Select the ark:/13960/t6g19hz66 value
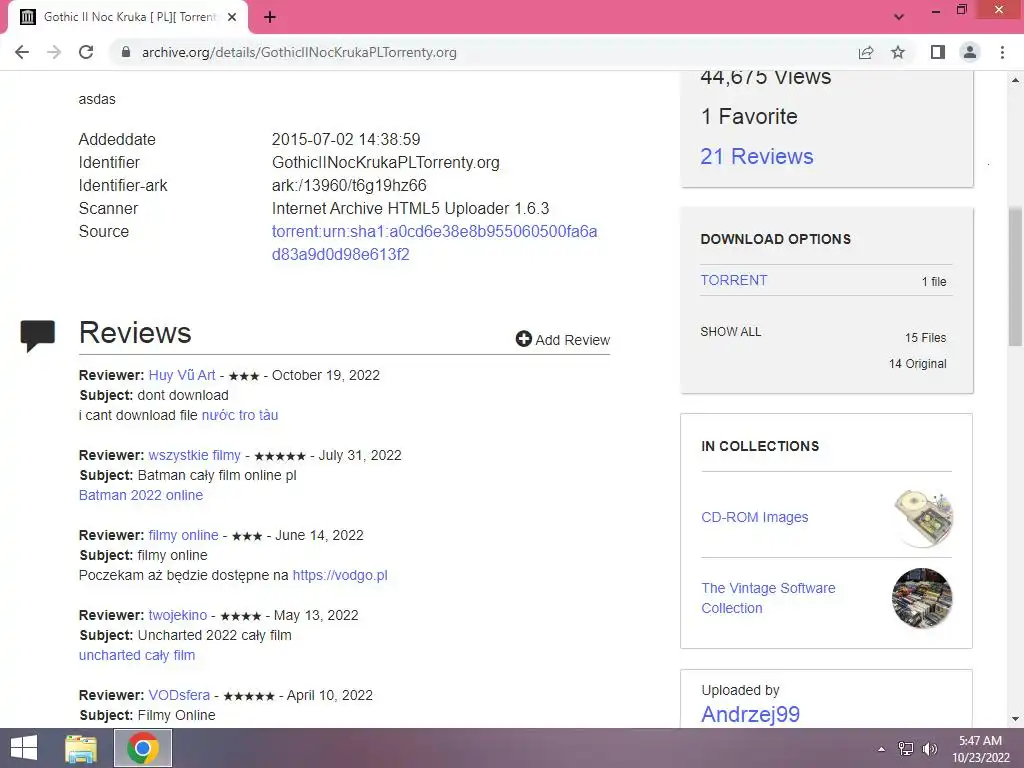The width and height of the screenshot is (1024, 768). point(349,185)
